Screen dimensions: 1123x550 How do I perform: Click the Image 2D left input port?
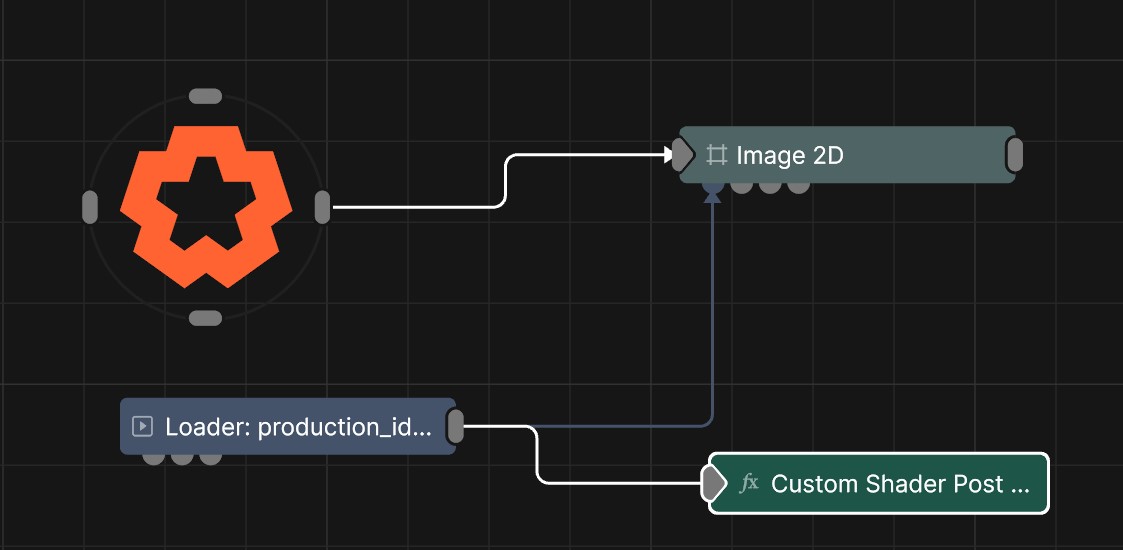(x=682, y=155)
